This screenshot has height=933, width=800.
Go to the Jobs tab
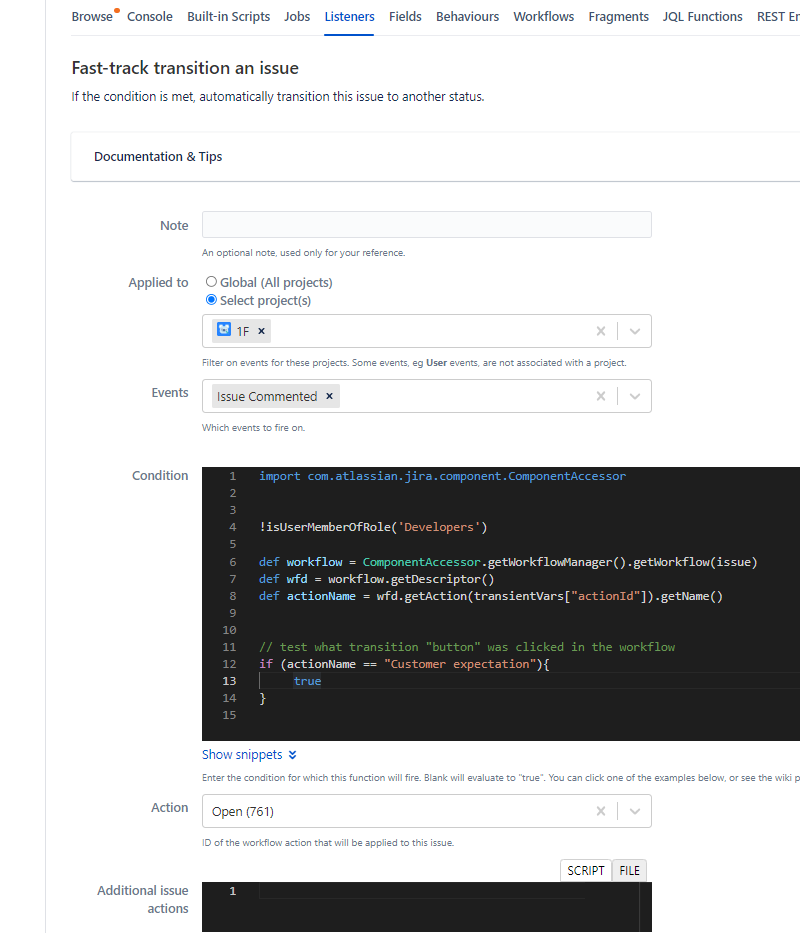(296, 17)
